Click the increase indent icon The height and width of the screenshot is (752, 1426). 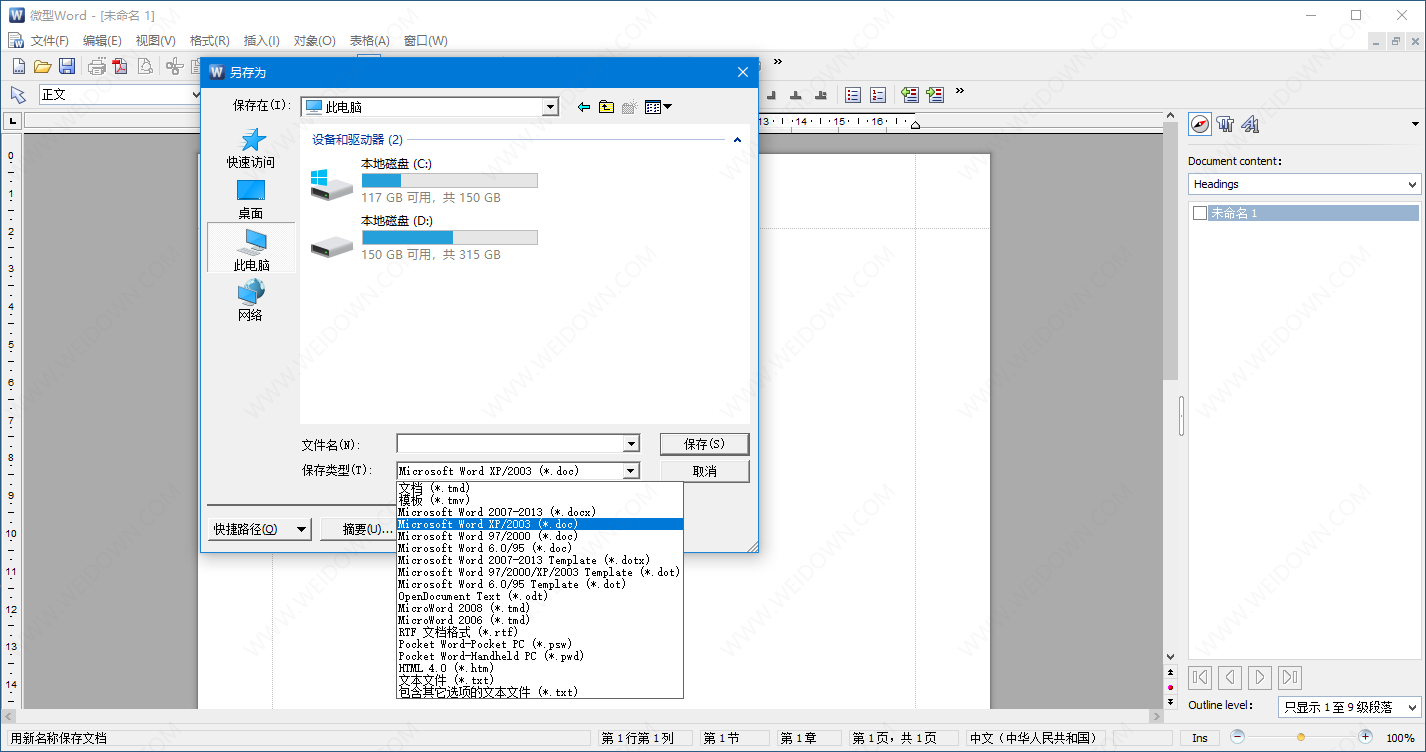click(935, 94)
